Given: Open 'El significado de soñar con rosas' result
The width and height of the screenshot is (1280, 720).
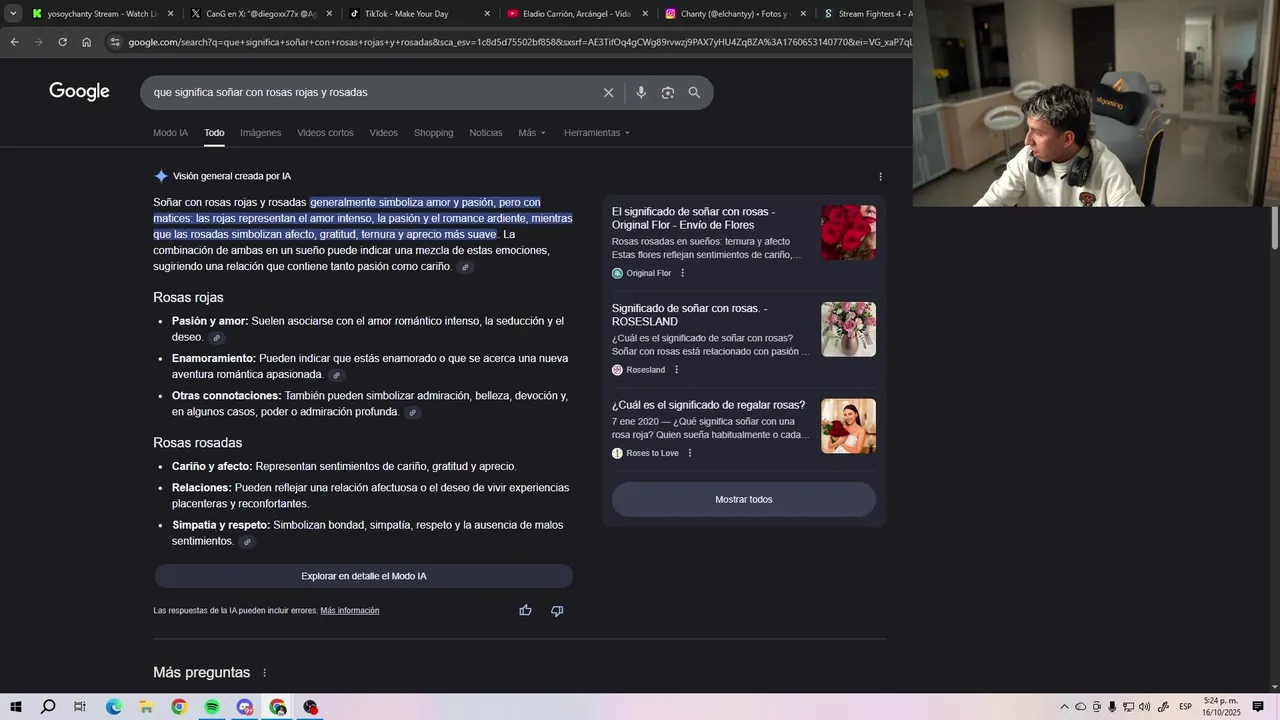Looking at the screenshot, I should click(693, 218).
